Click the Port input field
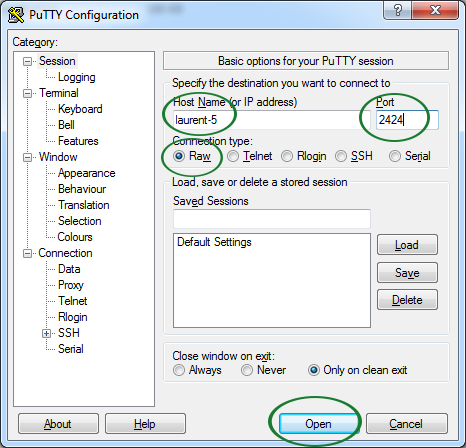Image resolution: width=466 pixels, height=448 pixels. (407, 120)
